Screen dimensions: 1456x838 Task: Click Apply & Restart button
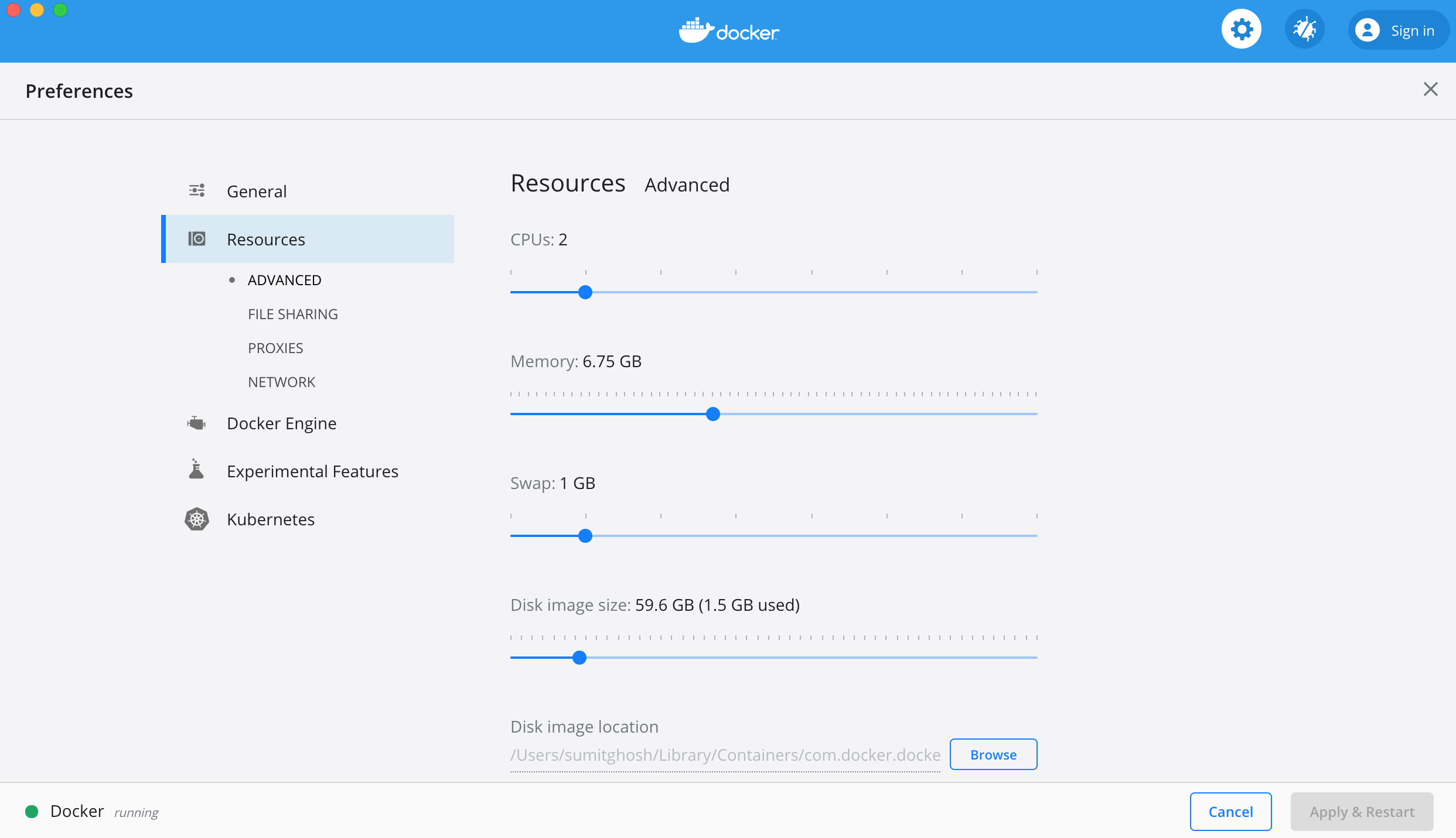[x=1362, y=812]
